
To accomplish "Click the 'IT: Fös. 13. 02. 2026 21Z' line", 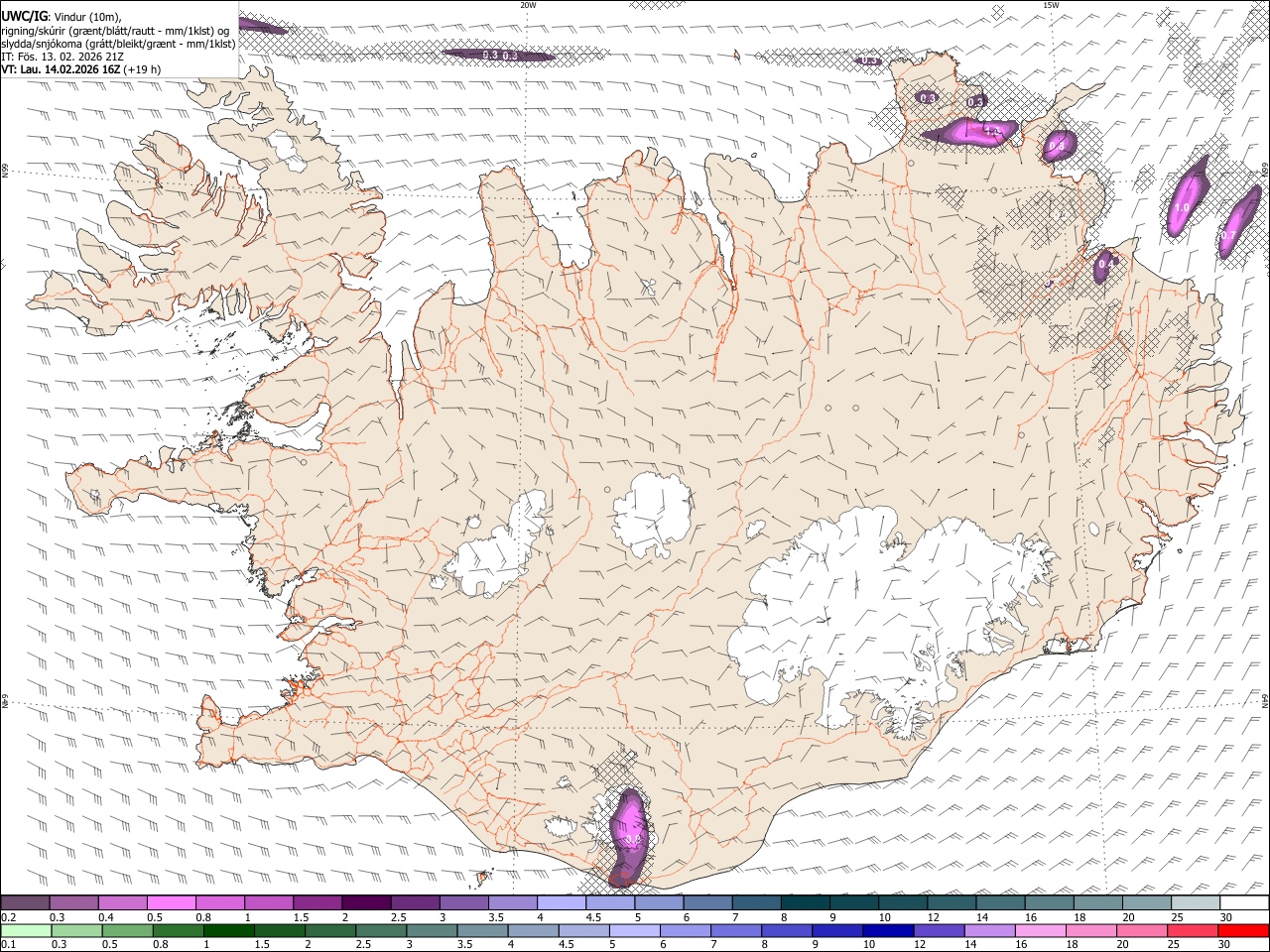I will pos(62,57).
